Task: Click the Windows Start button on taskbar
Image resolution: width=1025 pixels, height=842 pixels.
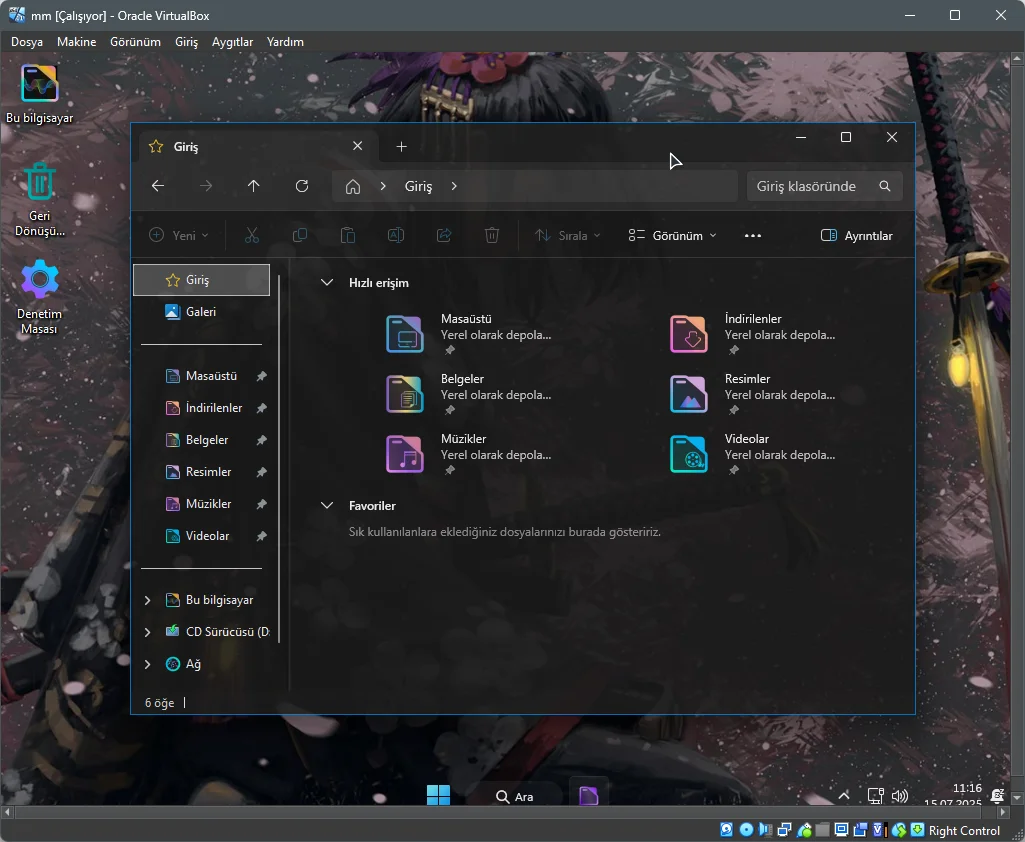Action: tap(438, 796)
